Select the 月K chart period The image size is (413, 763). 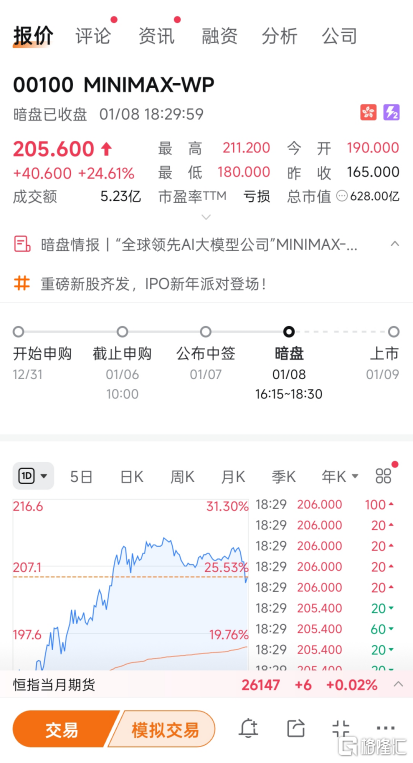point(233,476)
